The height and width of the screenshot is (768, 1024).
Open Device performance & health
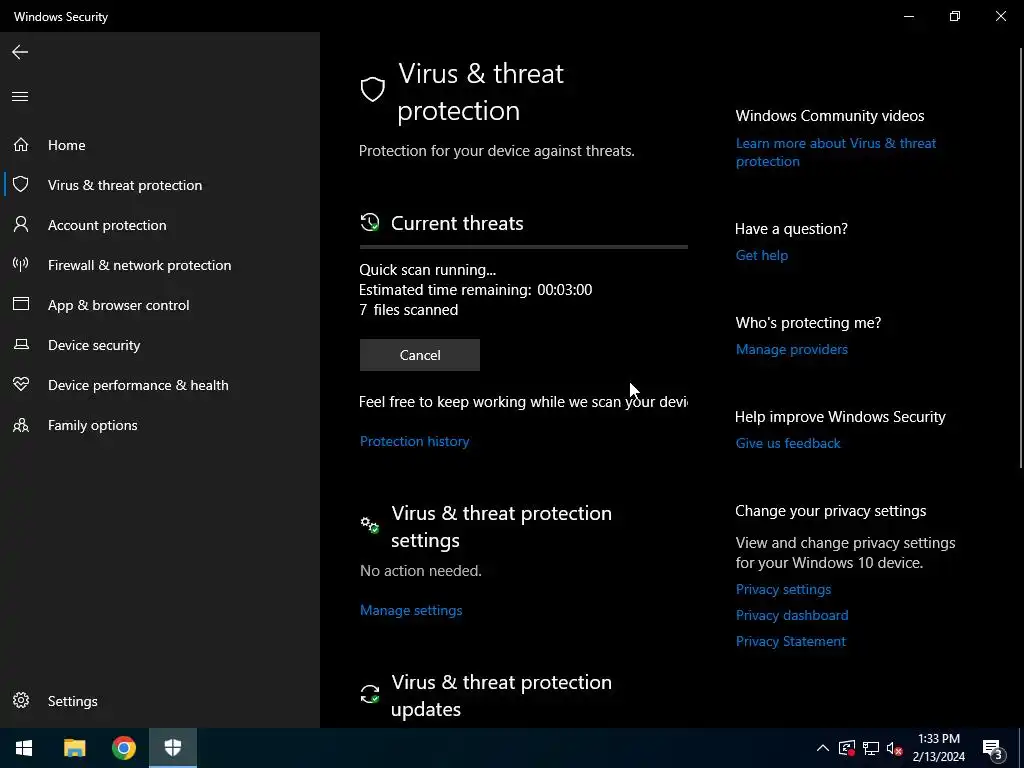pyautogui.click(x=160, y=385)
